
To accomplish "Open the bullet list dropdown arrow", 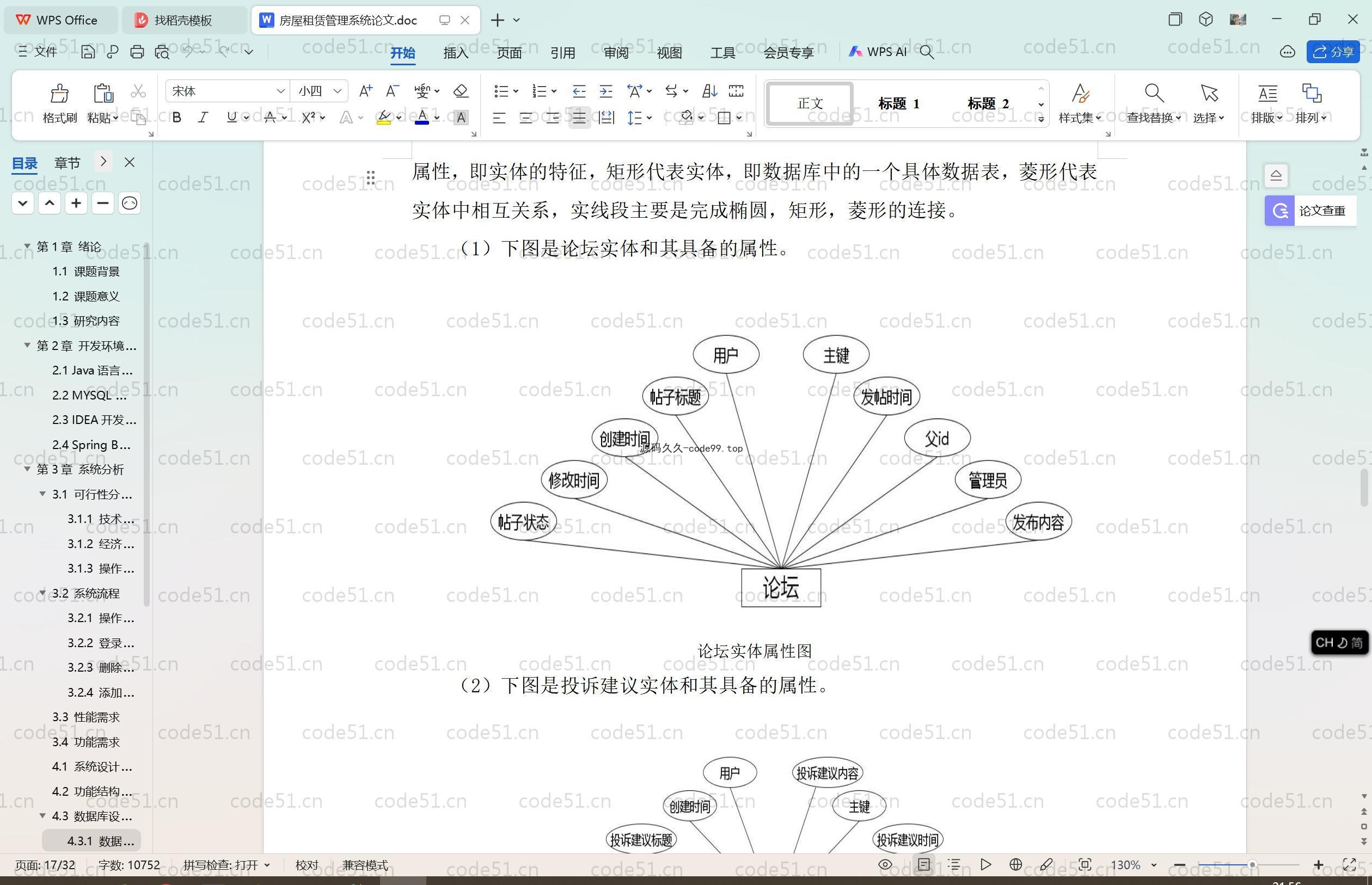I will click(516, 91).
